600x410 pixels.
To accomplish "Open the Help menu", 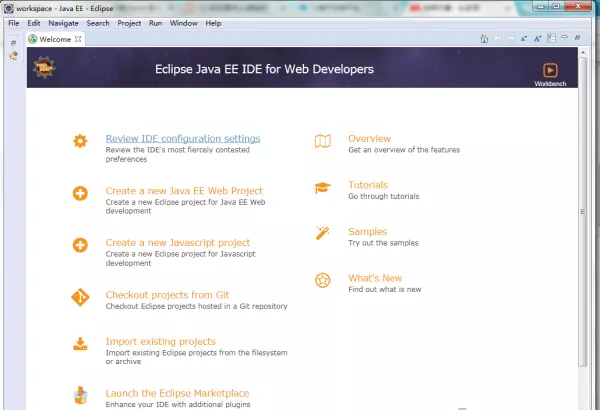I will tap(213, 23).
